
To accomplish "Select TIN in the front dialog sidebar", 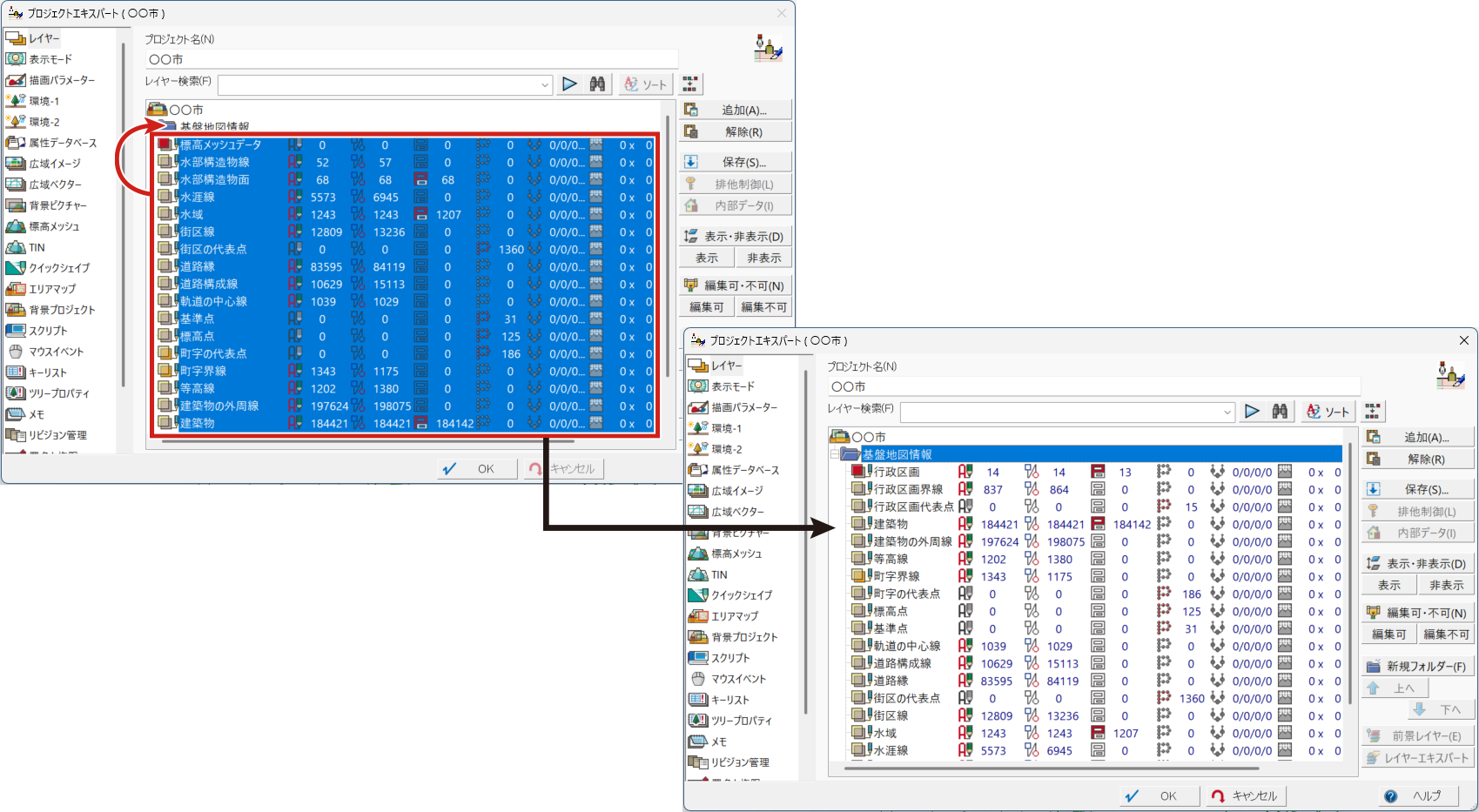I will click(719, 574).
